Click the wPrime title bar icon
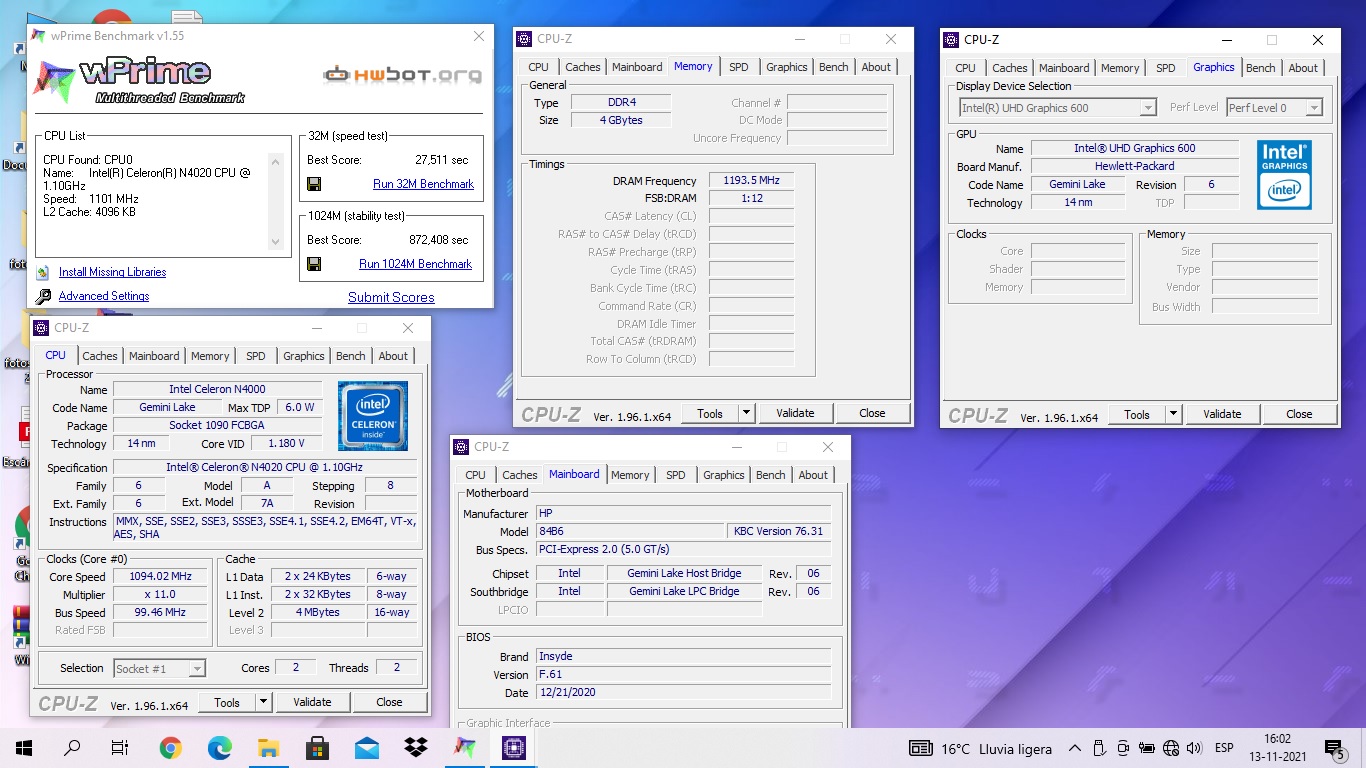1366x768 pixels. 38,36
